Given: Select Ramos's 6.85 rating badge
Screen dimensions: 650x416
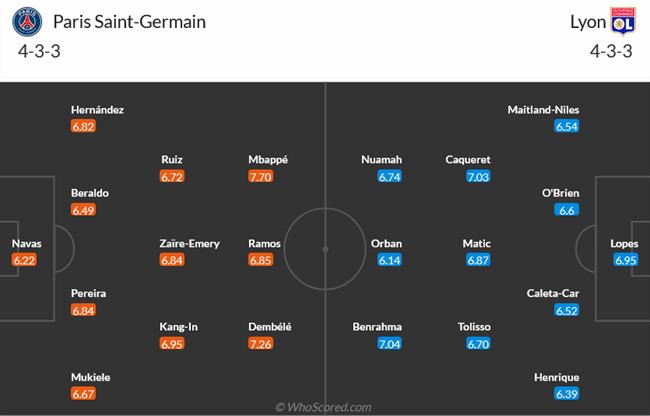Looking at the screenshot, I should point(263,260).
